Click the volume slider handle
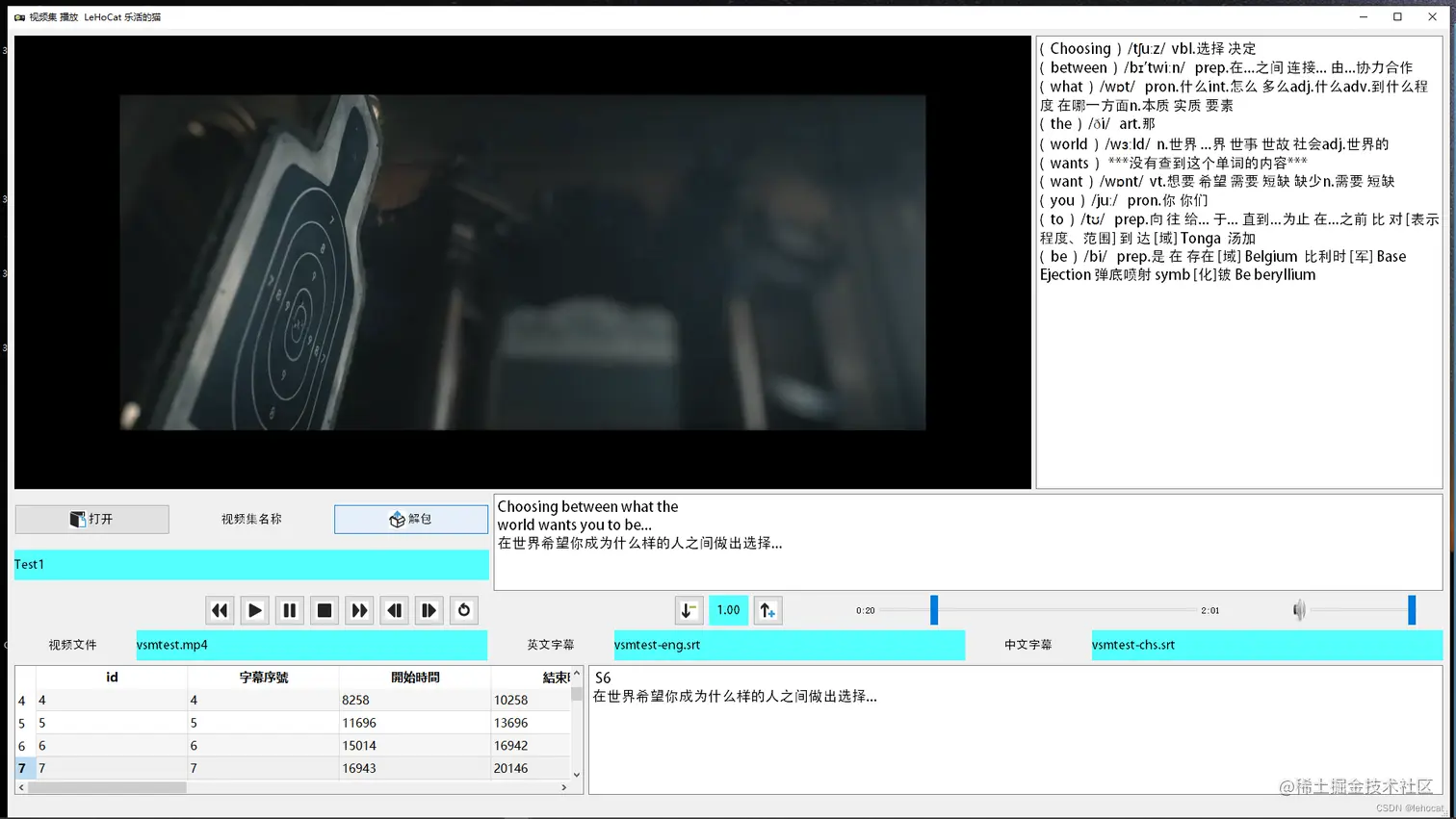Screen dimensions: 1456x819 pyautogui.click(x=1412, y=610)
